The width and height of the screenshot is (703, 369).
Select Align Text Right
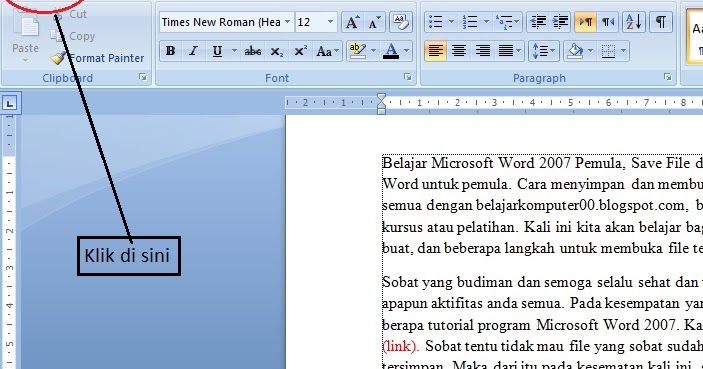483,51
